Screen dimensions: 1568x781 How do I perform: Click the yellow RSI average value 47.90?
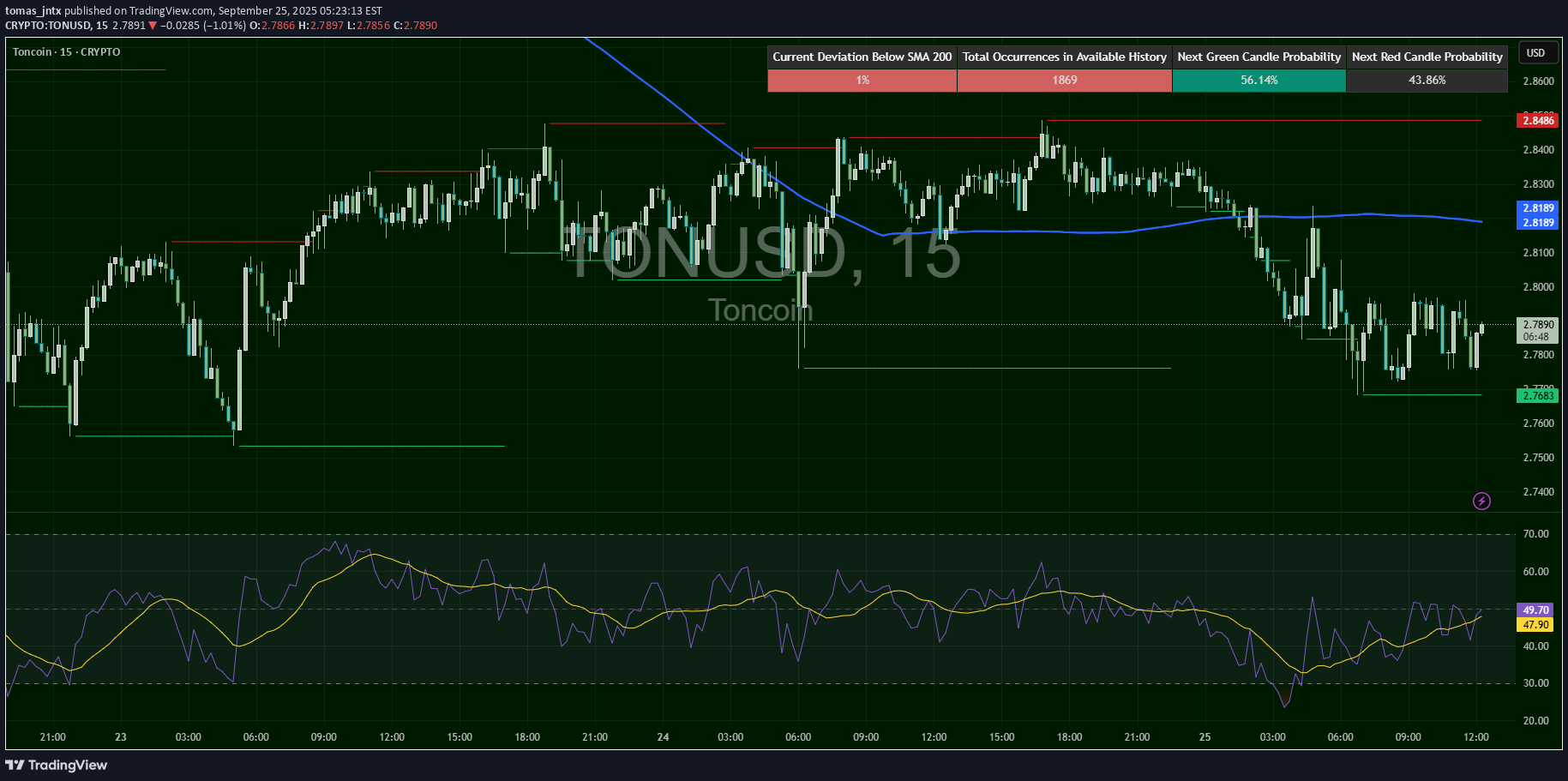[x=1535, y=625]
